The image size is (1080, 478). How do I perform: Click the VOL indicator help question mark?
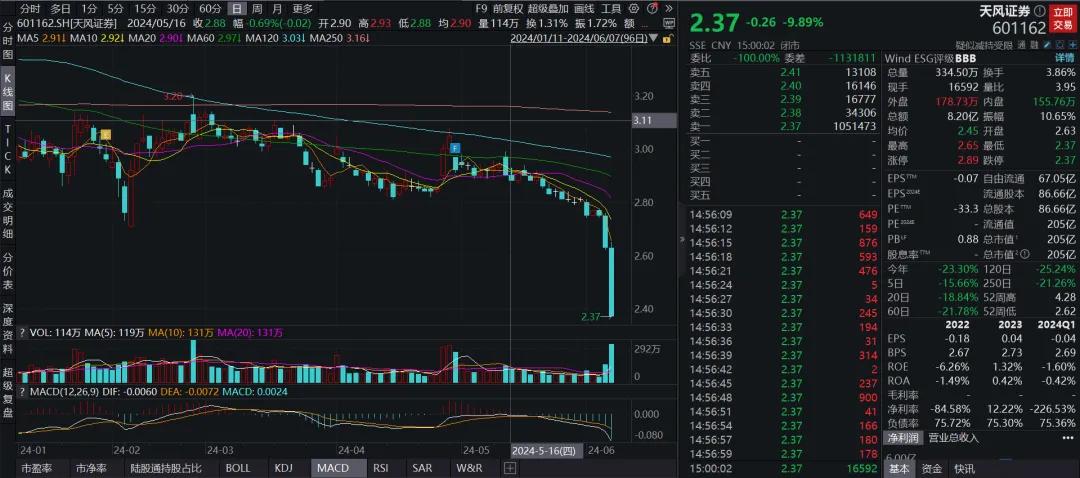point(23,333)
